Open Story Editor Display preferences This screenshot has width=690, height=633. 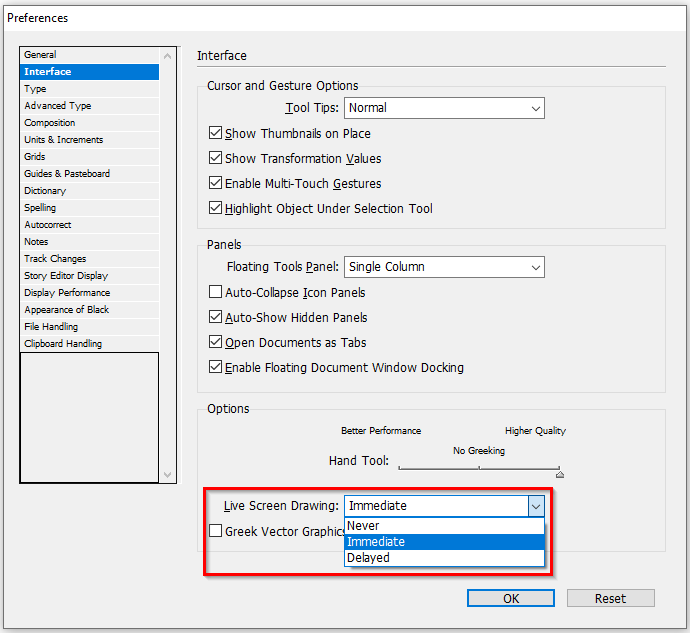(89, 276)
